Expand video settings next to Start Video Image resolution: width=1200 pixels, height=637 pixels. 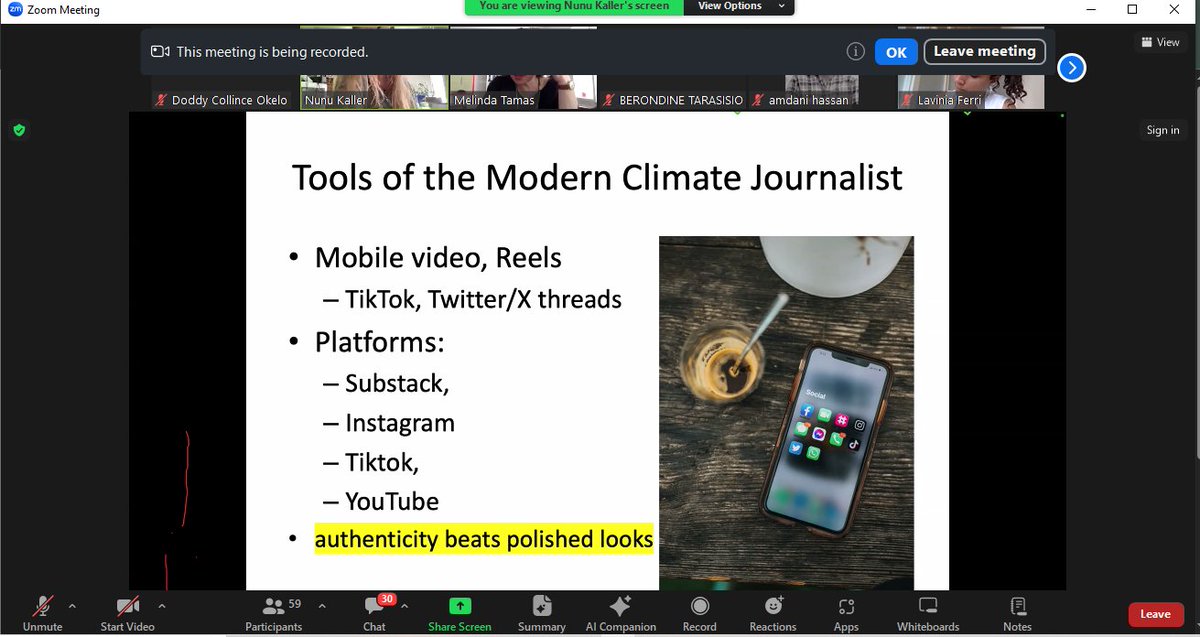click(x=161, y=606)
